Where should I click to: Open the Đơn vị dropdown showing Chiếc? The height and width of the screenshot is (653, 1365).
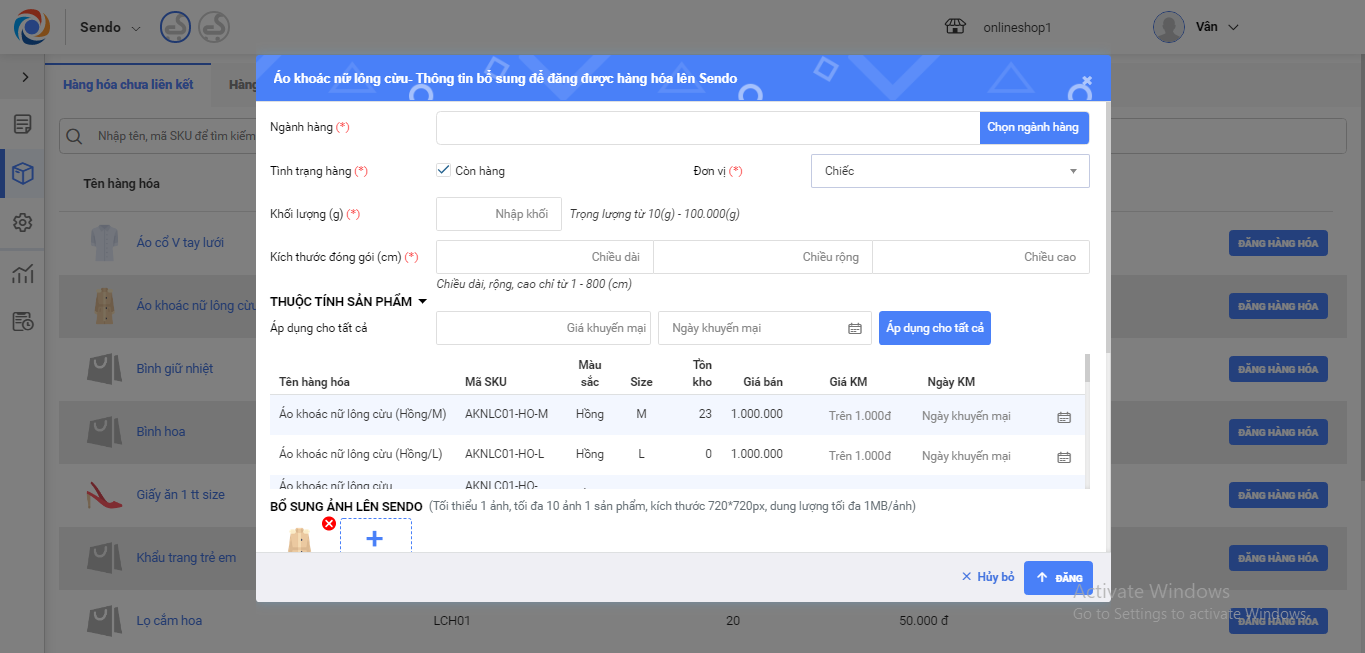(x=949, y=171)
